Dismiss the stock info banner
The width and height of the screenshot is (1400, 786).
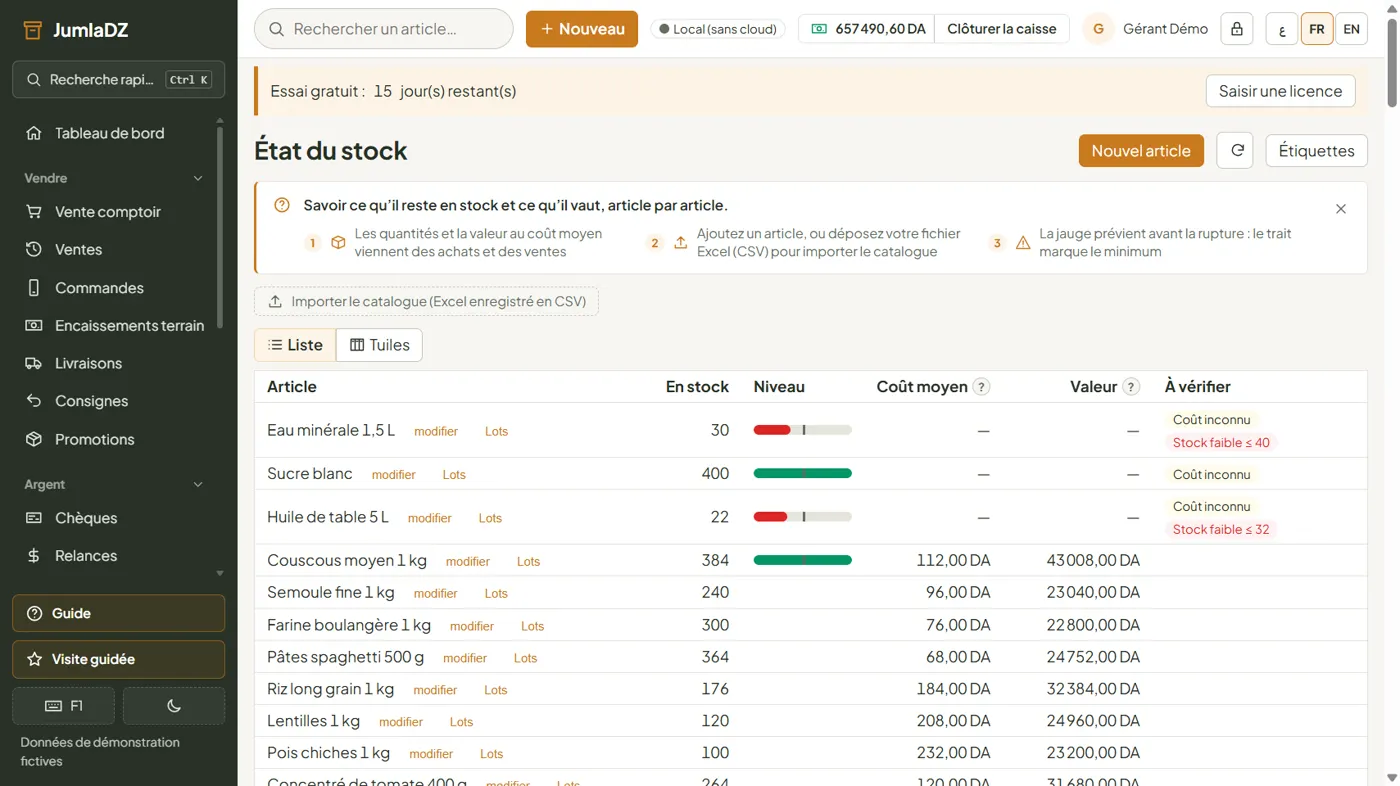click(1341, 209)
